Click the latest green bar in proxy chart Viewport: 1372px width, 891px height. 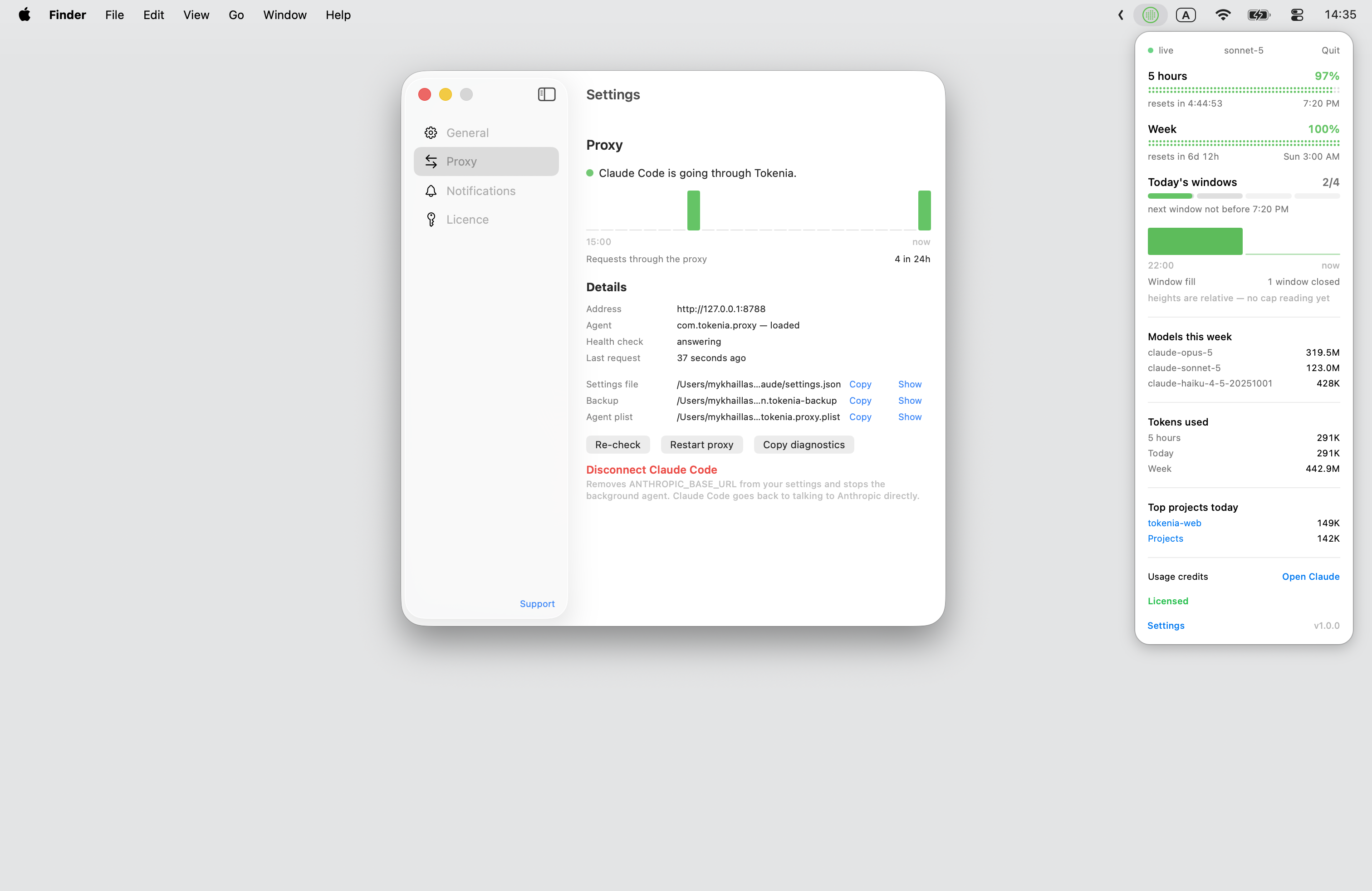924,211
